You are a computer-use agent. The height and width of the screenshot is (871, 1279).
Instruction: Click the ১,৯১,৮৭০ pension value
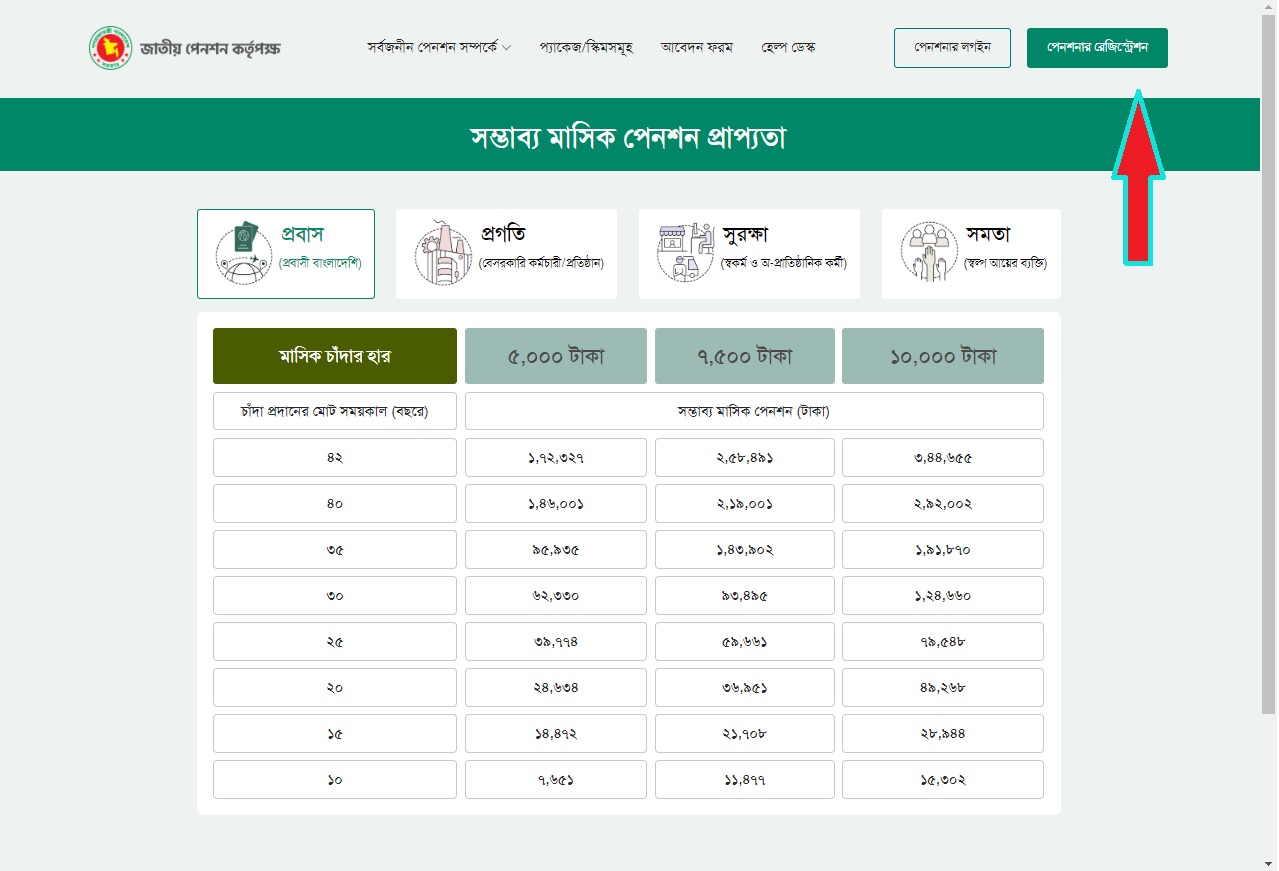point(943,549)
